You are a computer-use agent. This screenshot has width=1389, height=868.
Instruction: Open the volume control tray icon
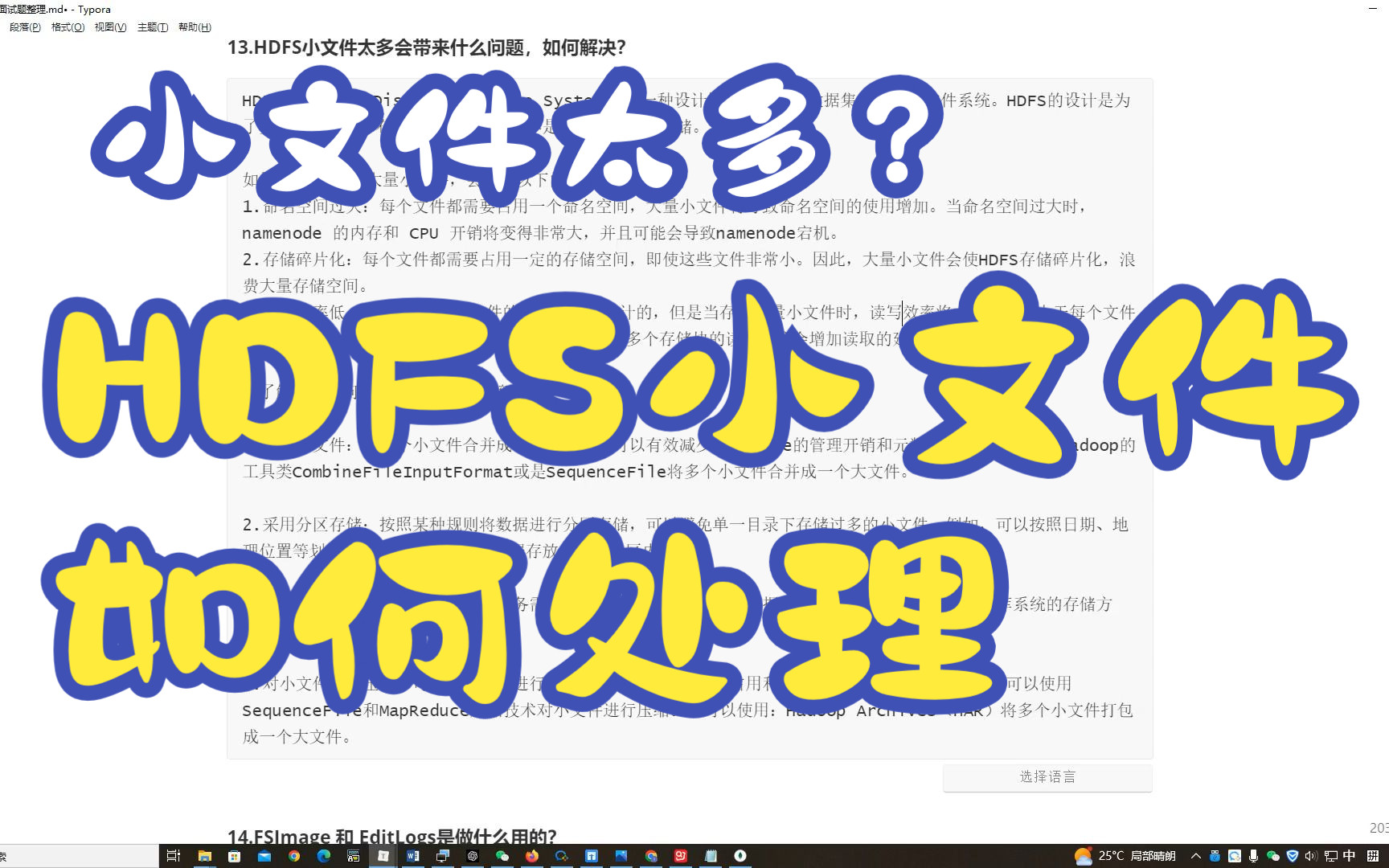point(1311,856)
